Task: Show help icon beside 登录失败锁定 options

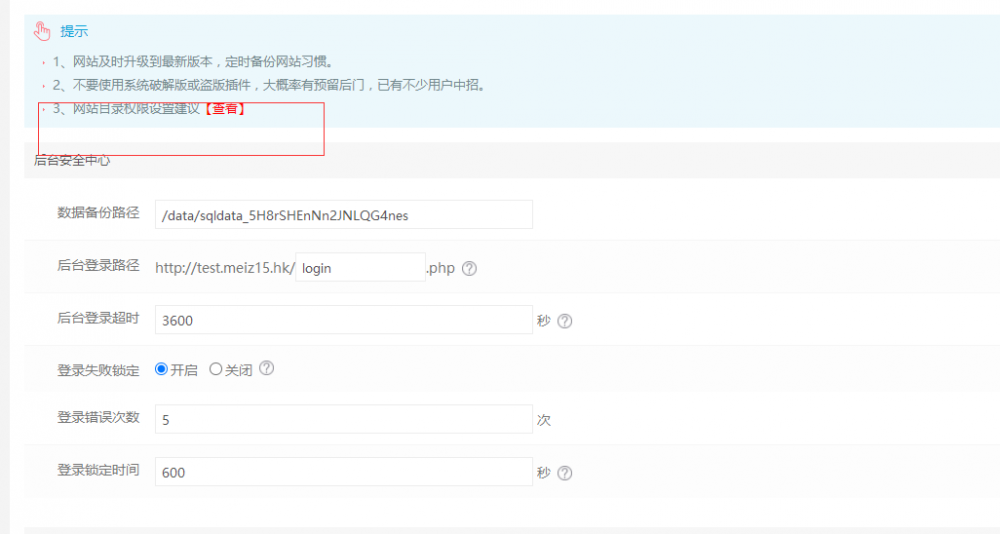Action: (267, 368)
